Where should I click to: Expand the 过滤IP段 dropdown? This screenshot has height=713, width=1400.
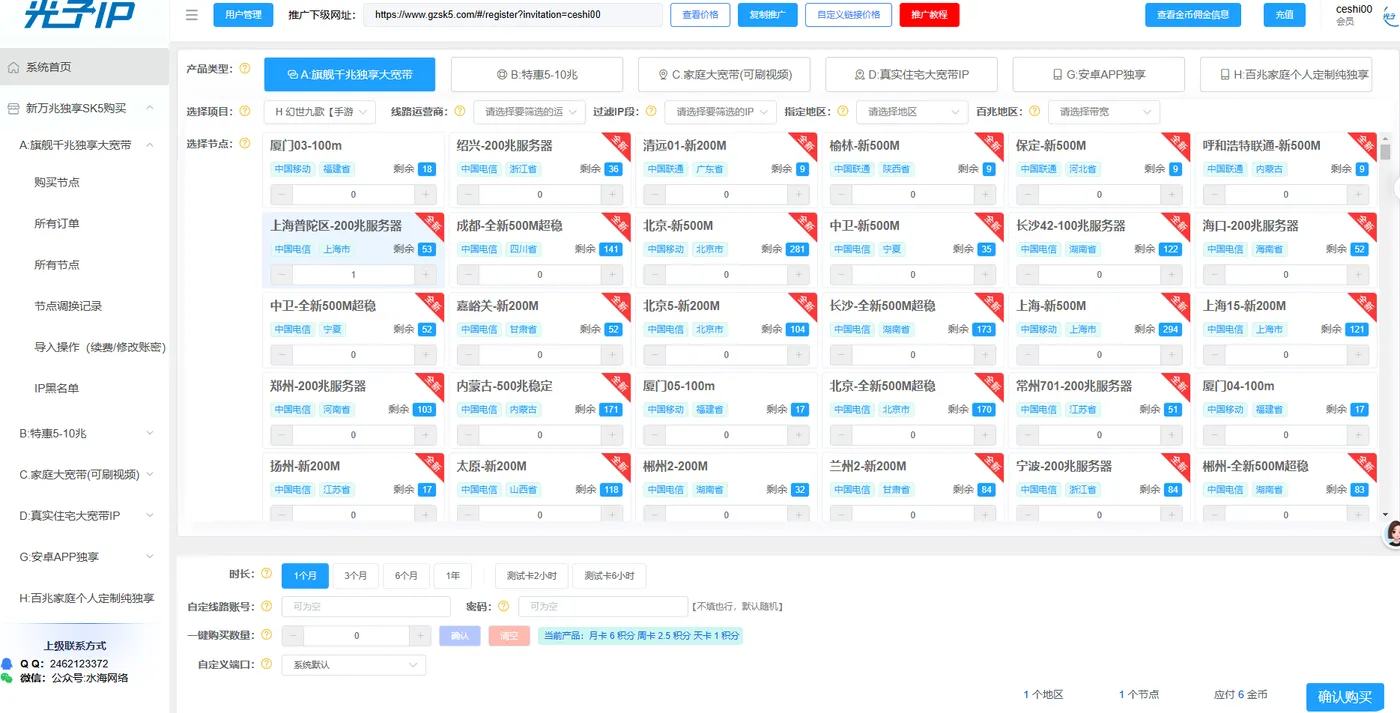point(720,112)
